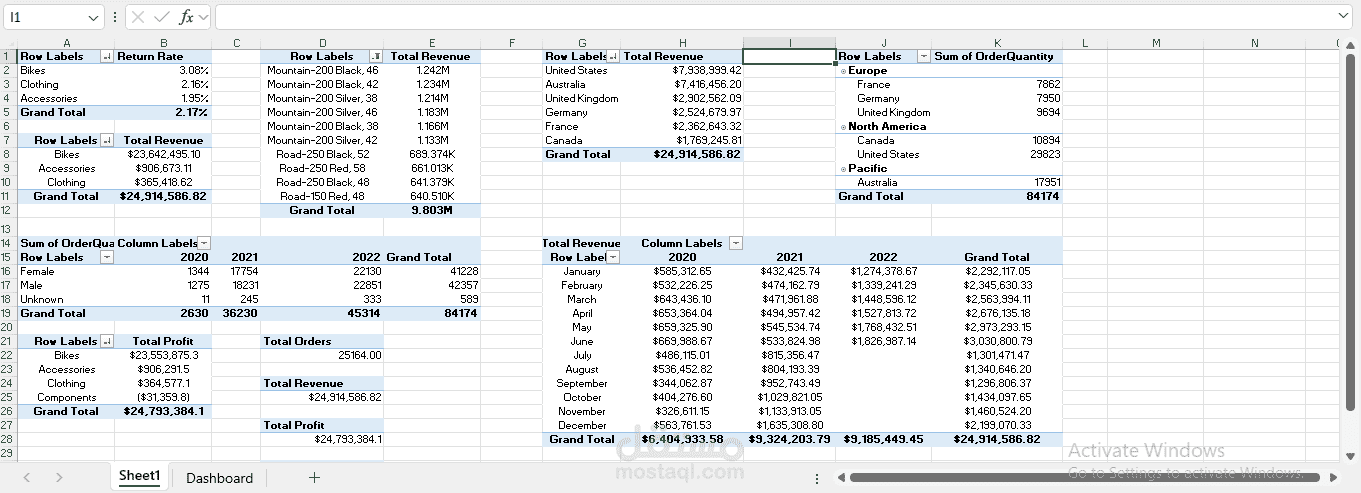Click the Name Box showing I1

pyautogui.click(x=45, y=17)
